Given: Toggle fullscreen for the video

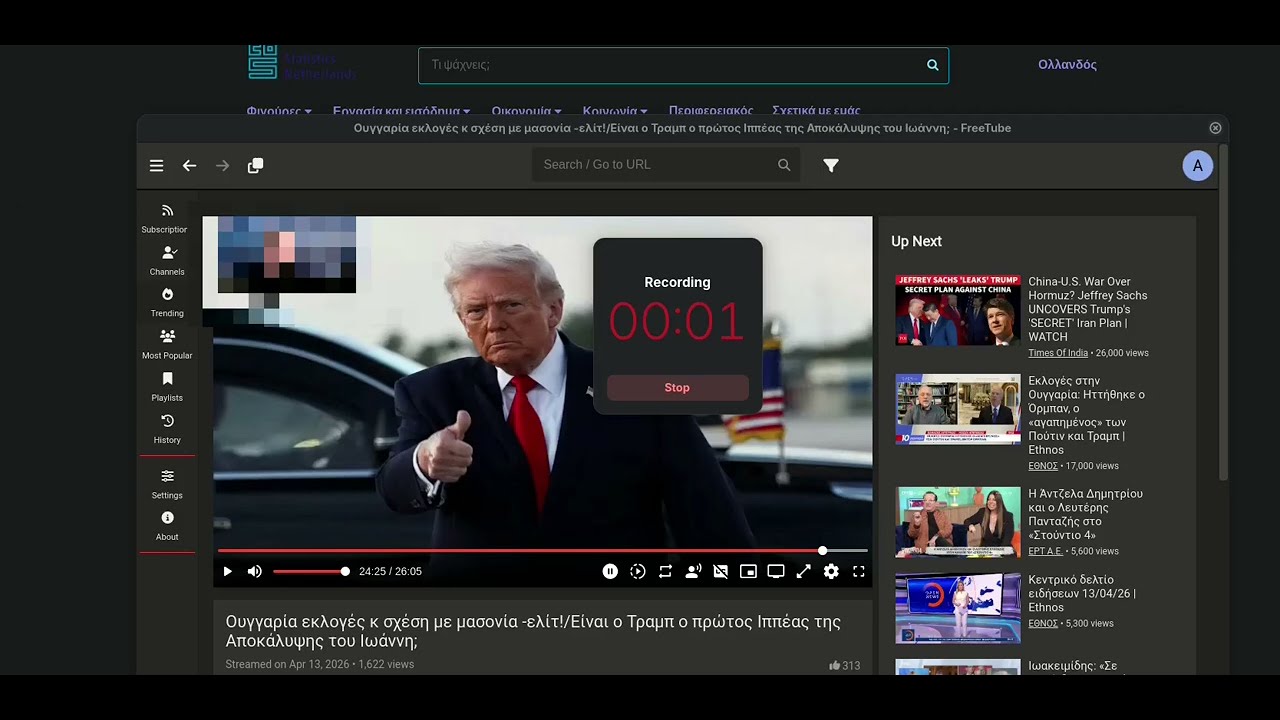Looking at the screenshot, I should 858,572.
